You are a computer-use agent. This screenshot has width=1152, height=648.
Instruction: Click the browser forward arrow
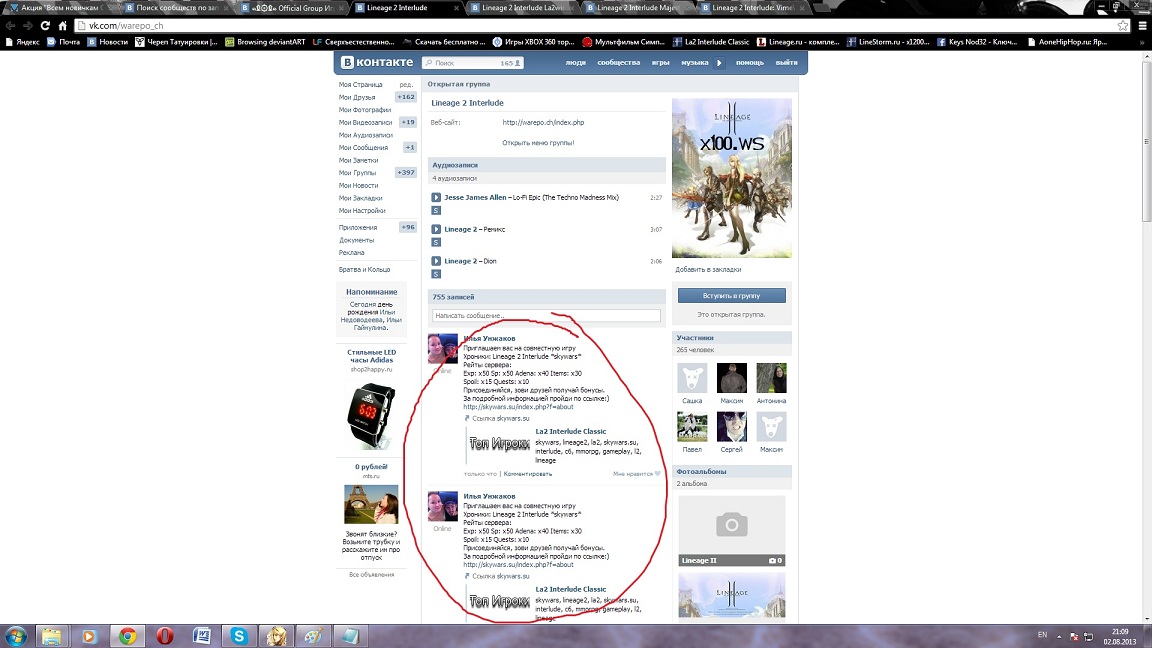point(27,25)
